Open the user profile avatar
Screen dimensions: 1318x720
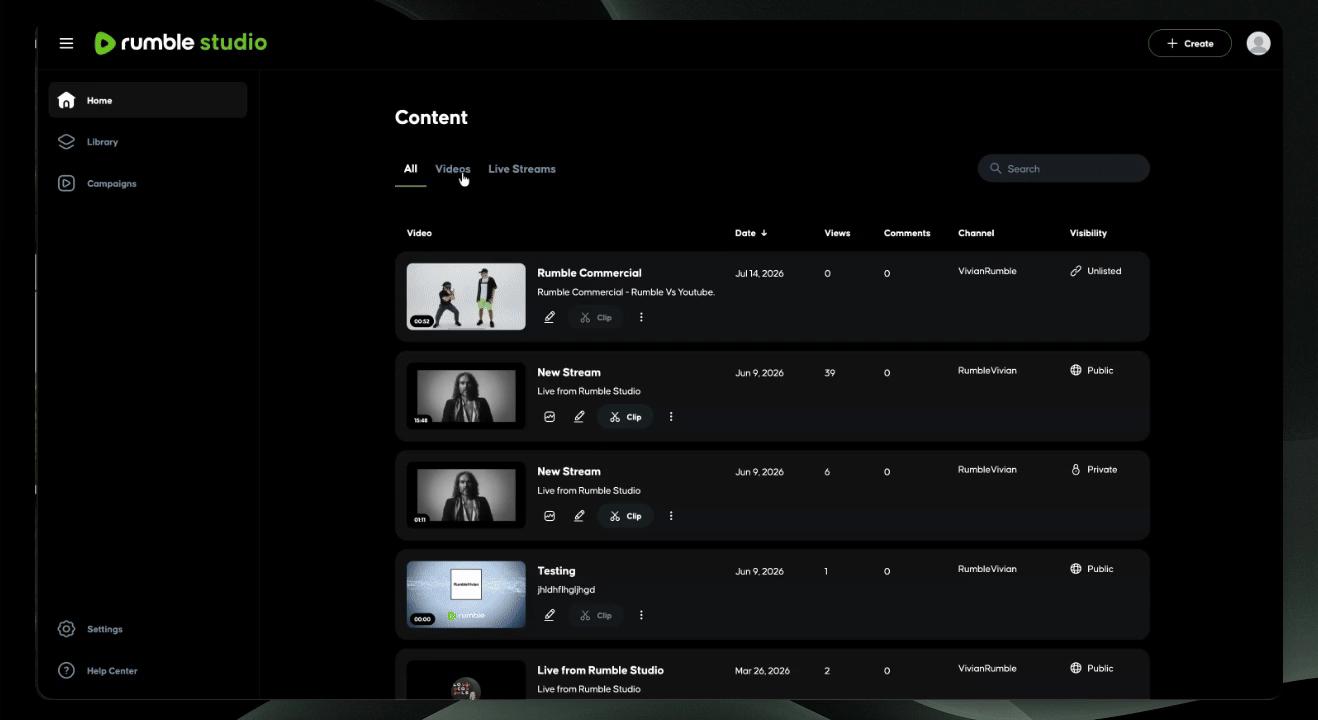click(1259, 43)
